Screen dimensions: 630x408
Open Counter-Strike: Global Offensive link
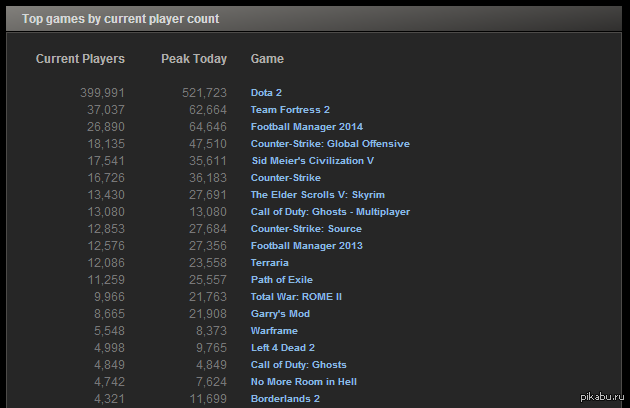(330, 144)
